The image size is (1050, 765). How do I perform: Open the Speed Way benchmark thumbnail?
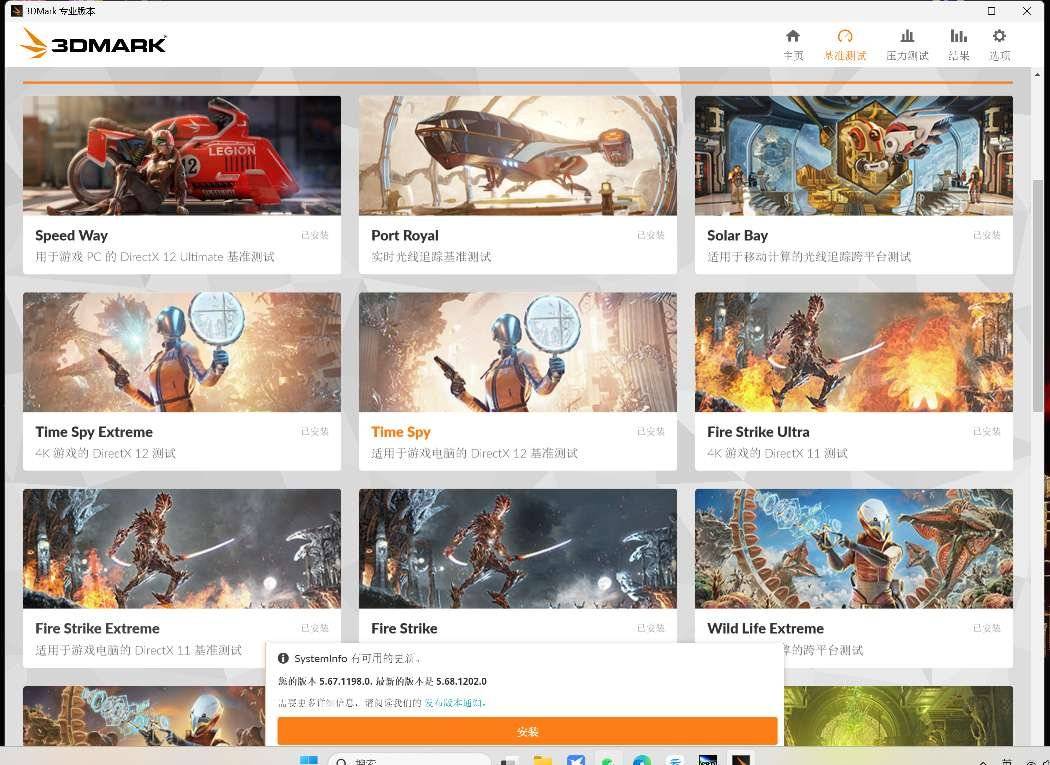click(x=181, y=155)
